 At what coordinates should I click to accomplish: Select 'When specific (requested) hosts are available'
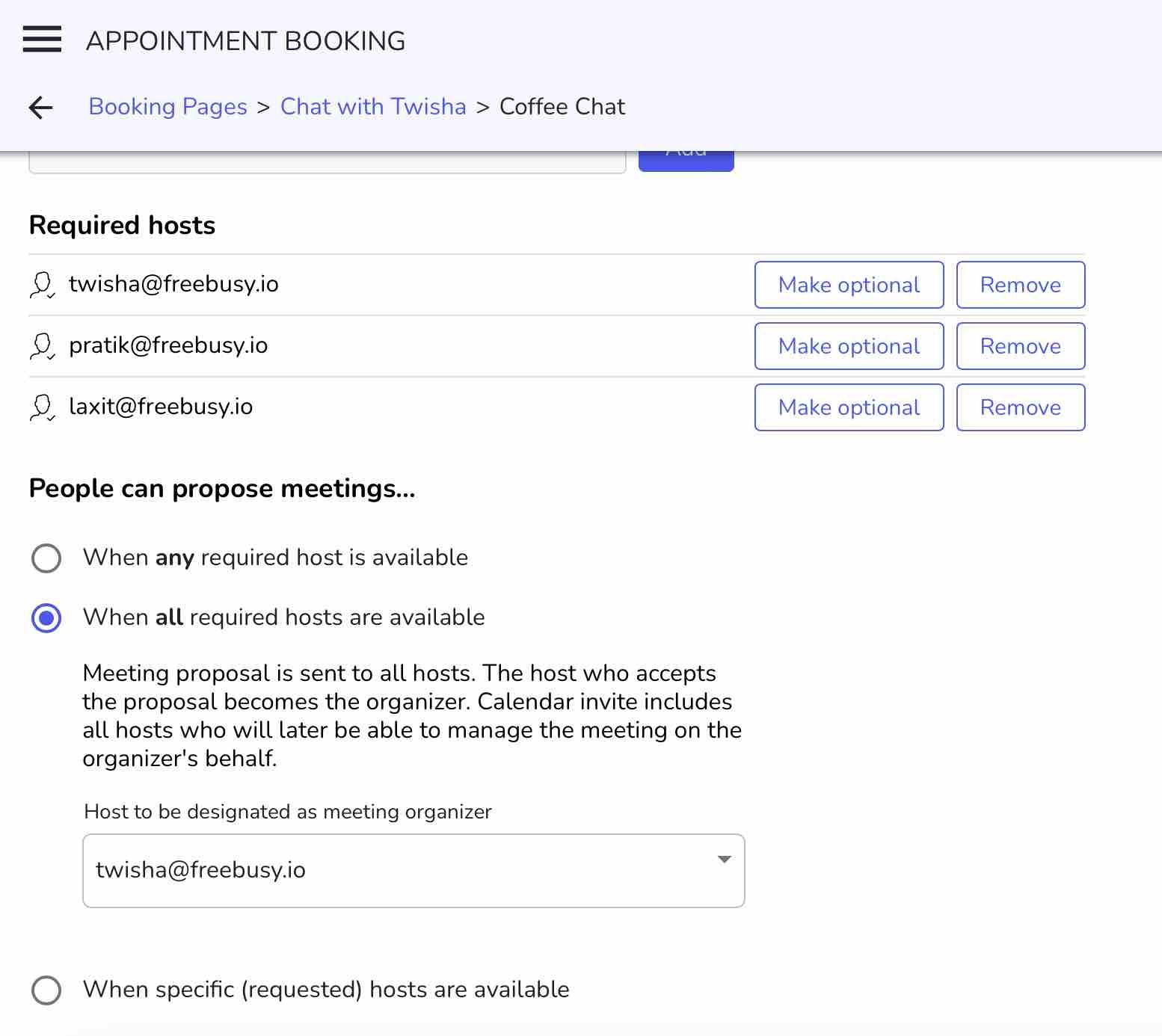point(46,990)
